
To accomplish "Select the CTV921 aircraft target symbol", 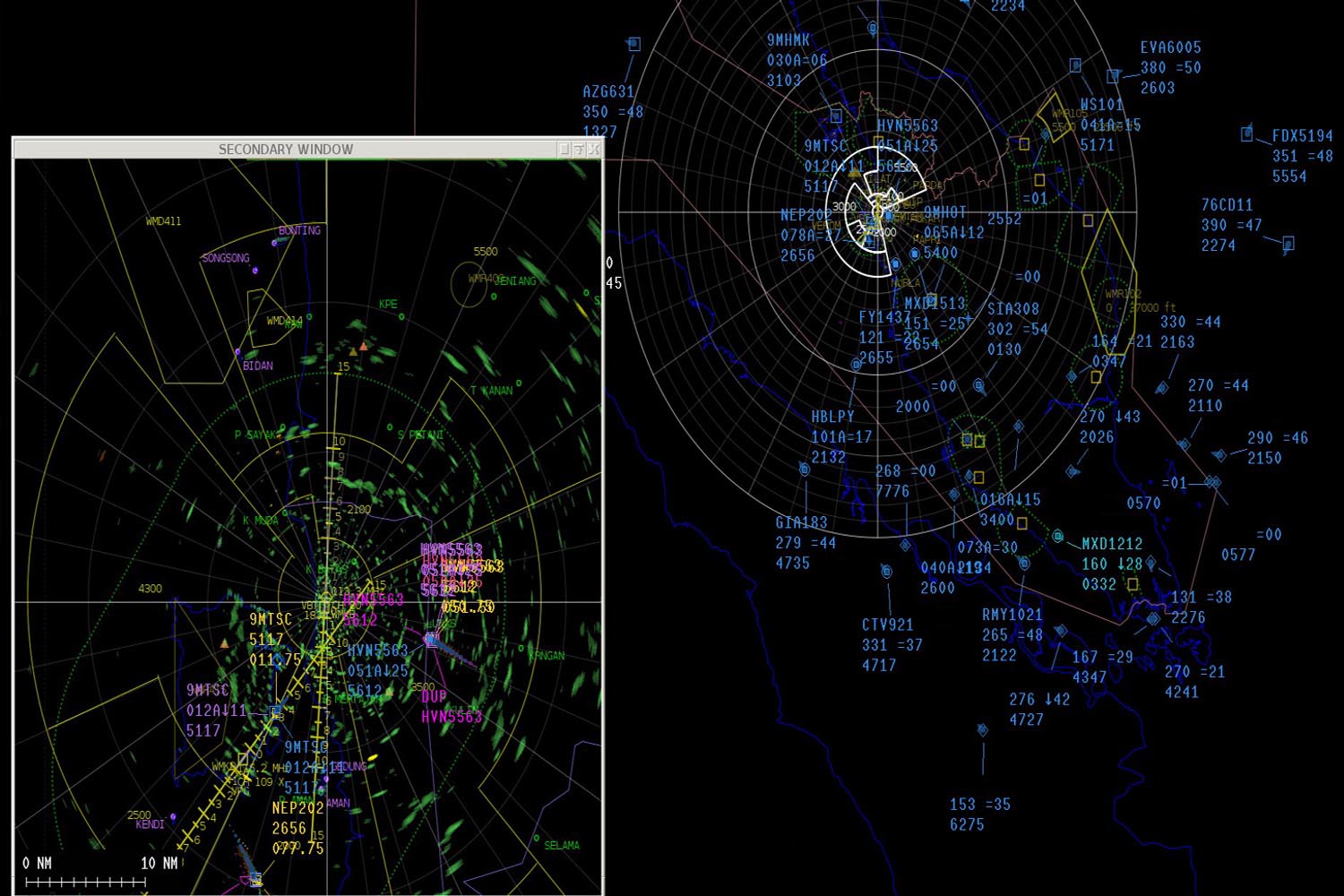I will [x=886, y=572].
